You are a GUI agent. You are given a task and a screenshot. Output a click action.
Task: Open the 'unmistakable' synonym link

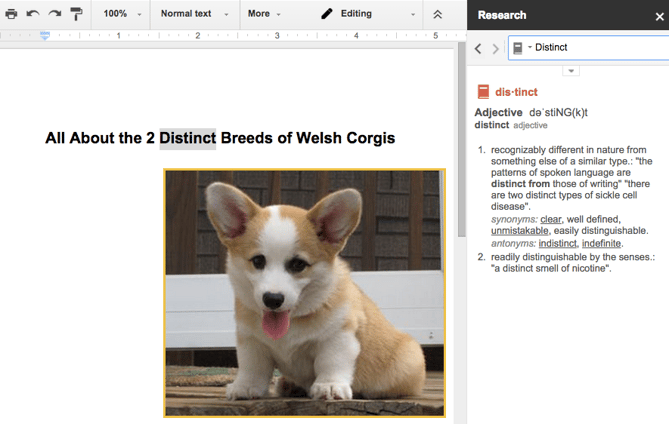pos(519,231)
